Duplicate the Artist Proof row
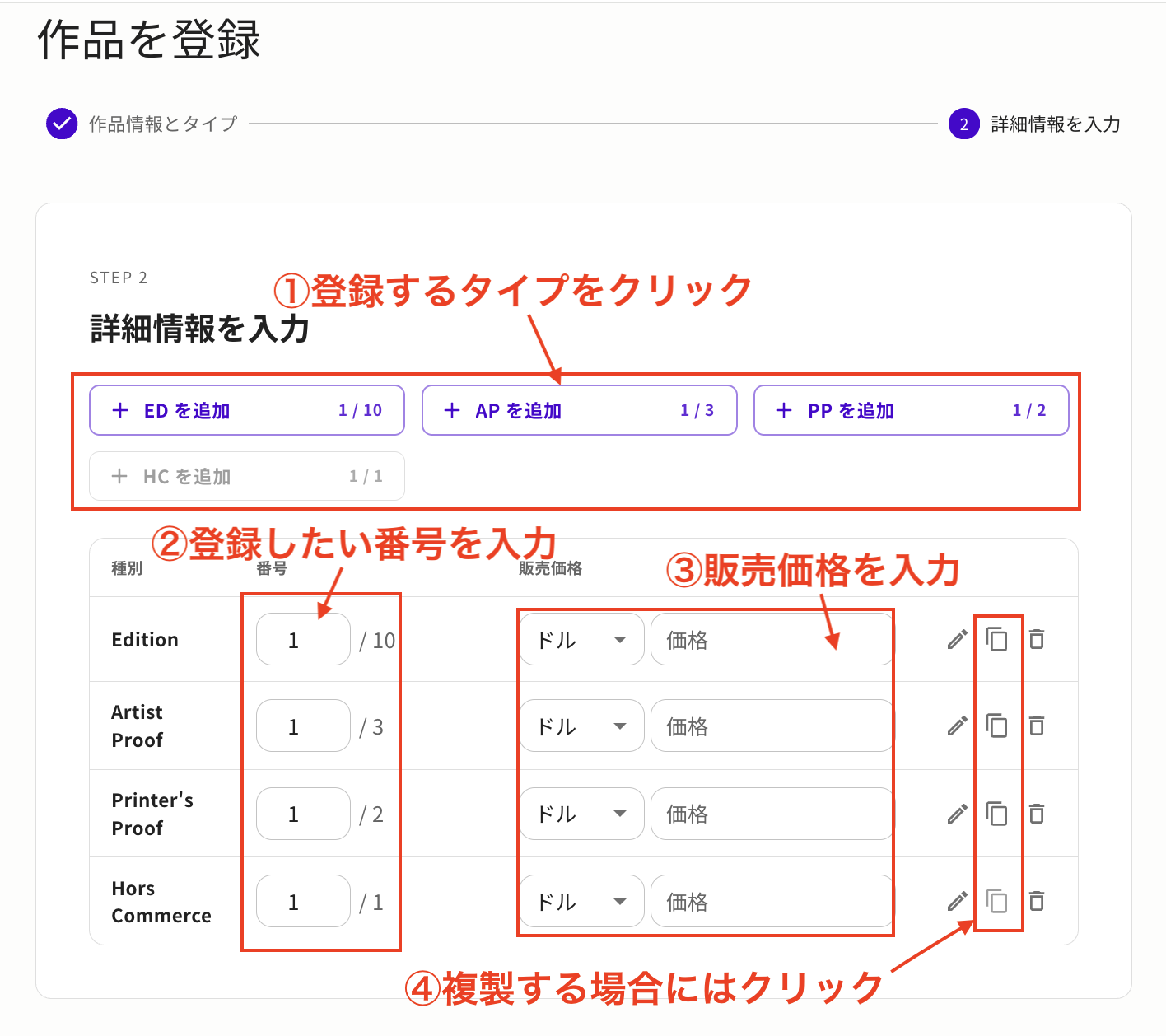Image resolution: width=1166 pixels, height=1036 pixels. click(x=997, y=726)
